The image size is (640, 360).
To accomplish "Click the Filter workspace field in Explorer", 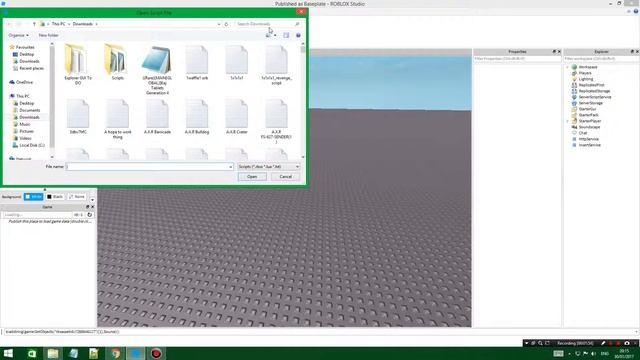I will click(x=602, y=59).
